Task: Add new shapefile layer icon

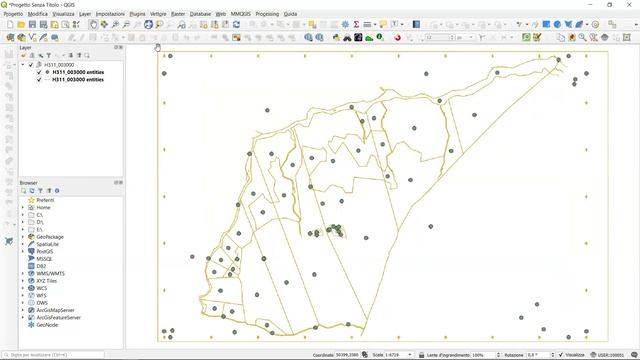Action: tap(32, 38)
